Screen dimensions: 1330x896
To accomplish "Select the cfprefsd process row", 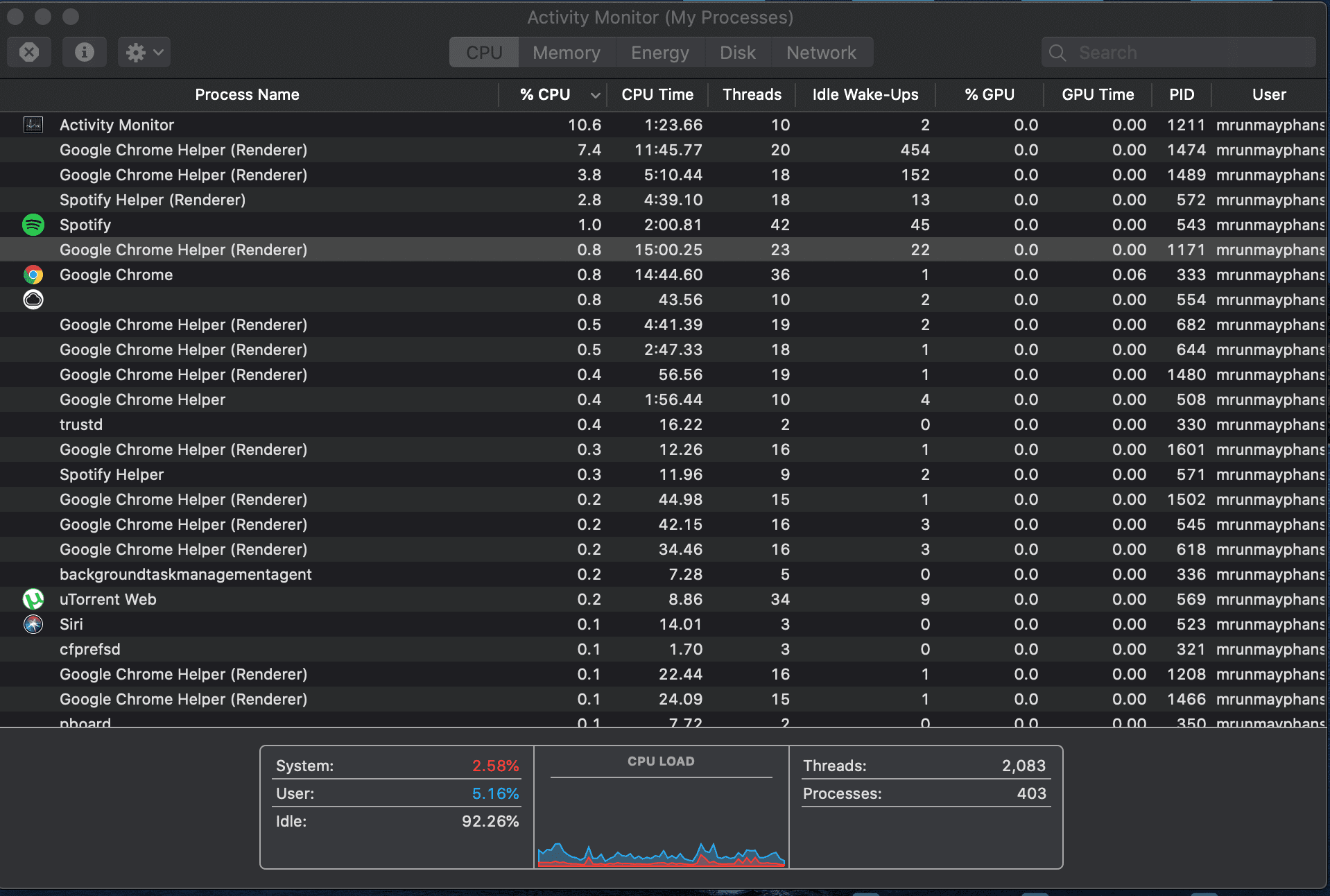I will pyautogui.click(x=663, y=649).
